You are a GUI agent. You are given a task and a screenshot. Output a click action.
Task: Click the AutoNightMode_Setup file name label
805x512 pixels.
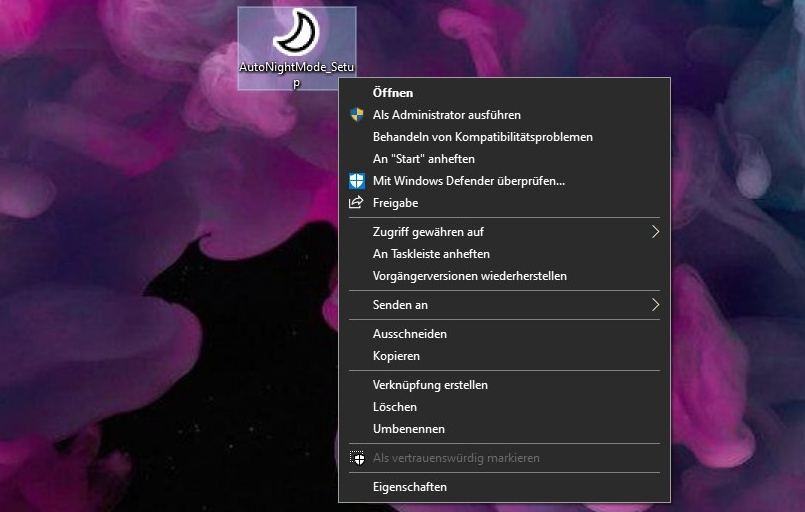(297, 74)
